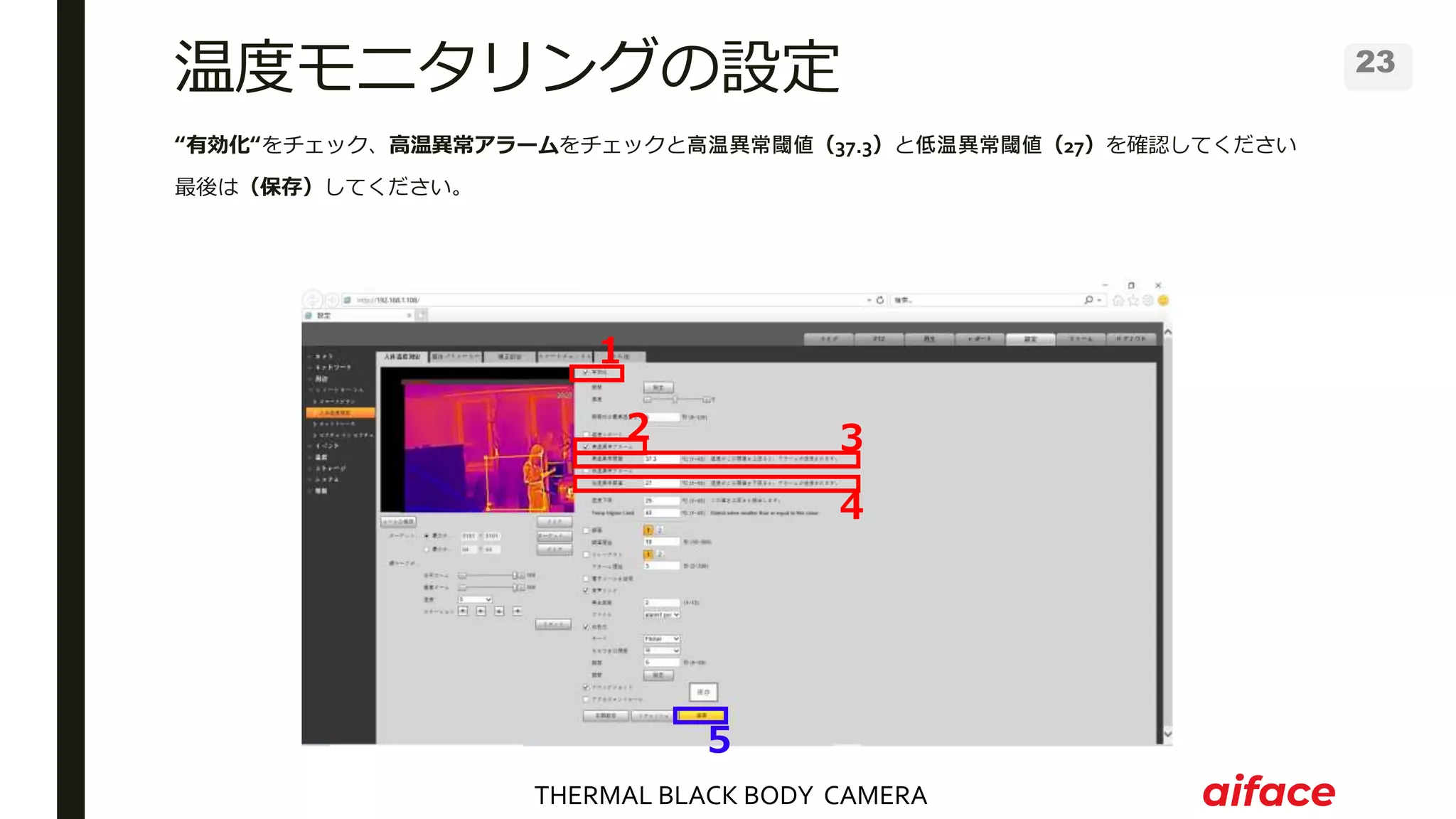This screenshot has height=819, width=1456.
Task: Click the refresh button beside save
Action: point(653,716)
